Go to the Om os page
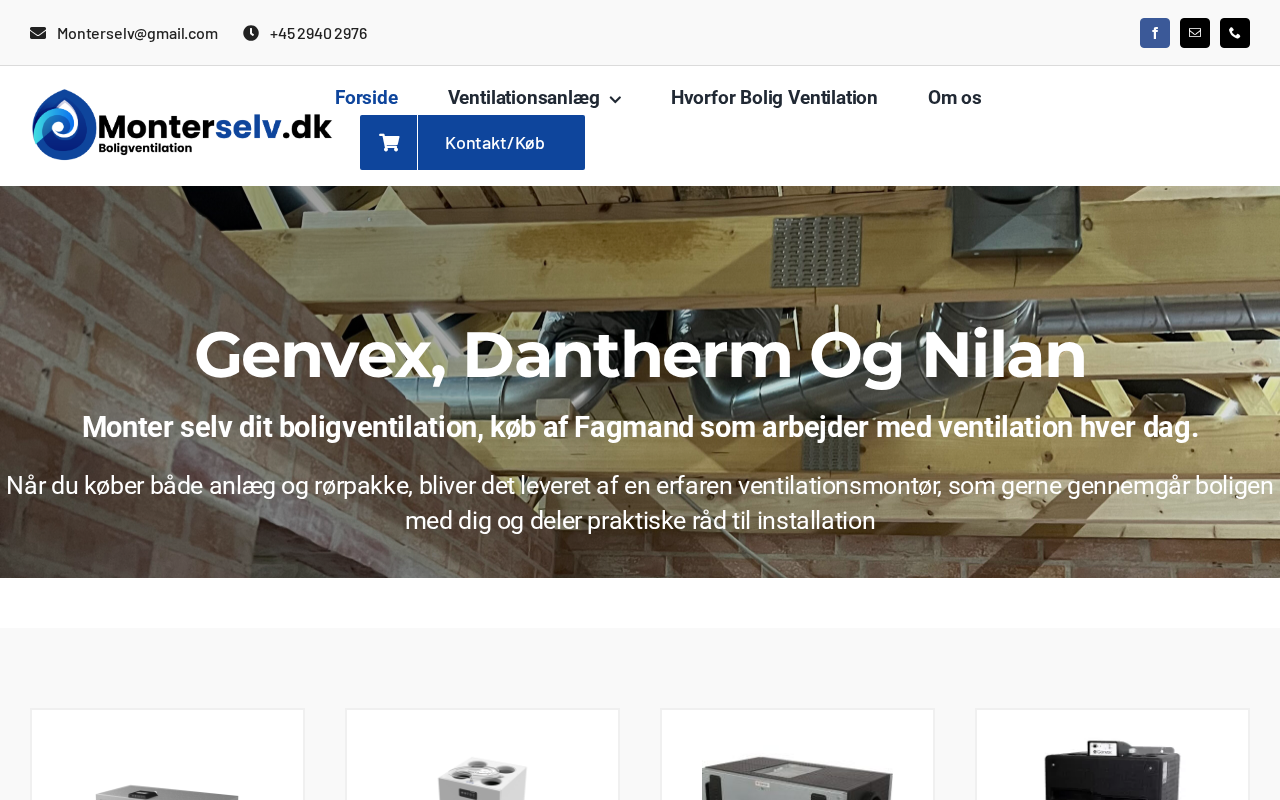The height and width of the screenshot is (800, 1280). click(x=954, y=97)
